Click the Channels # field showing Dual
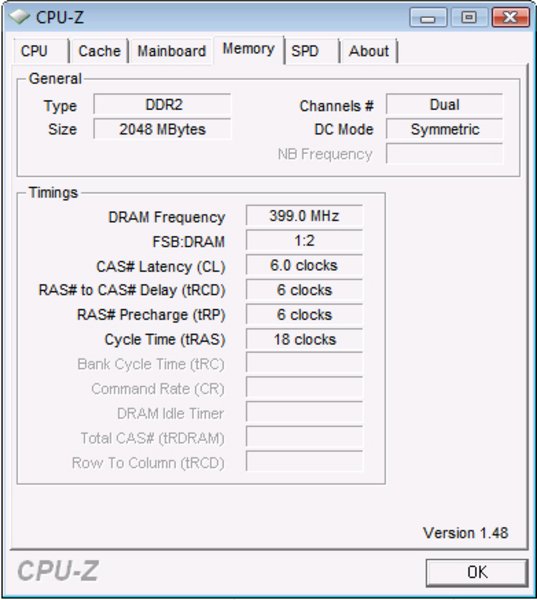537x600 pixels. pyautogui.click(x=444, y=104)
